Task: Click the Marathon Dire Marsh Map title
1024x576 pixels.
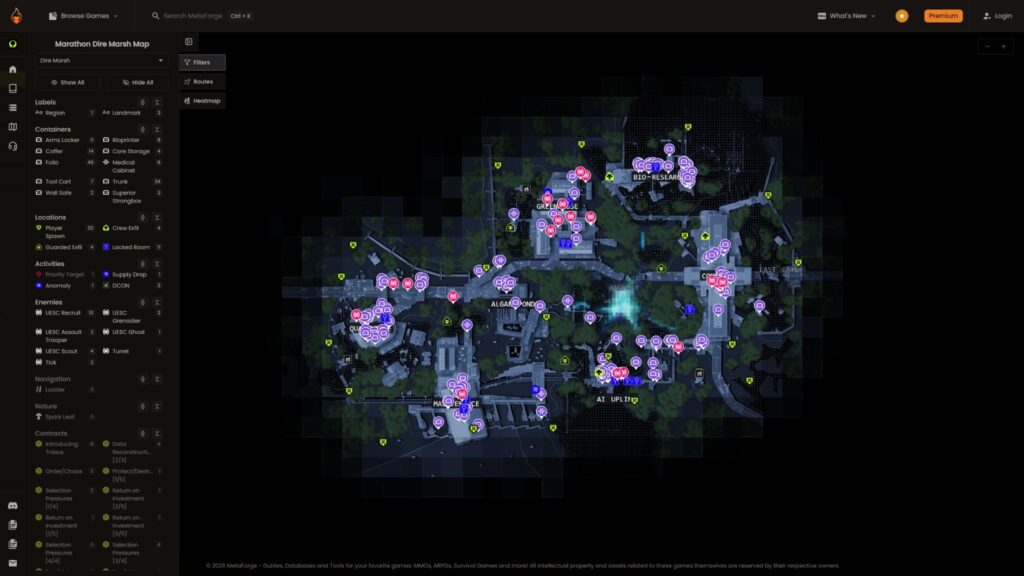Action: [x=102, y=44]
